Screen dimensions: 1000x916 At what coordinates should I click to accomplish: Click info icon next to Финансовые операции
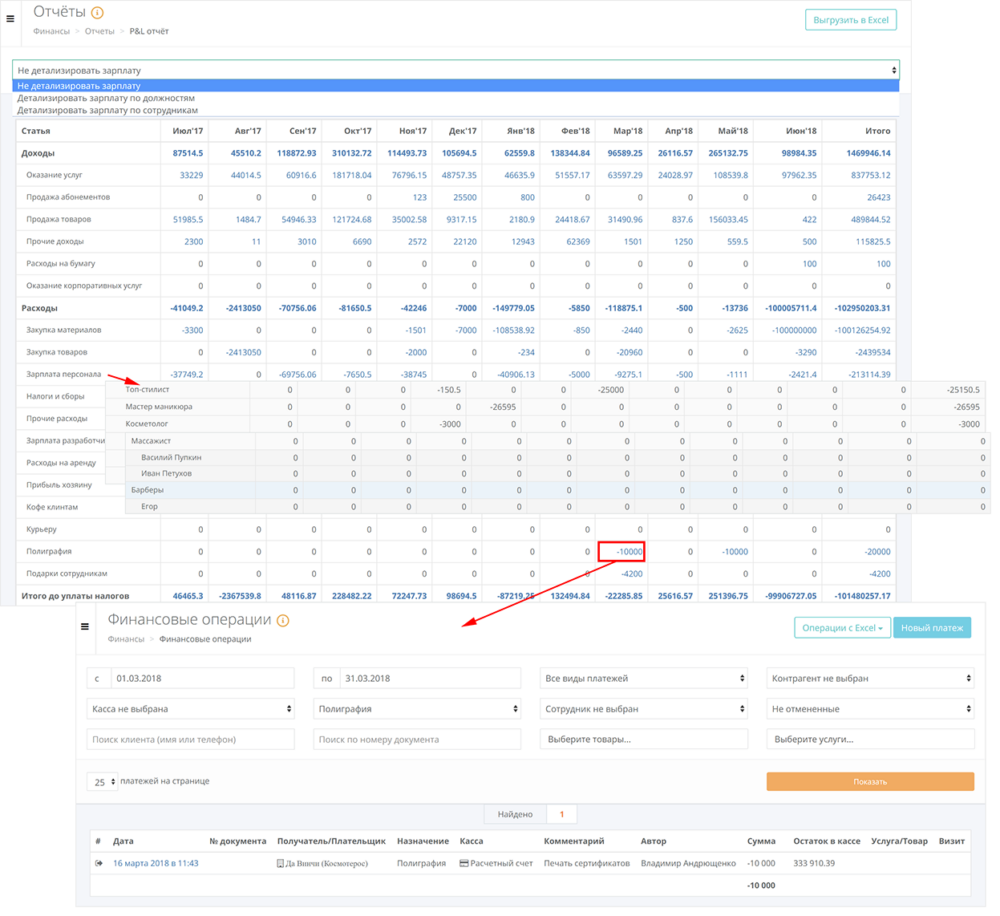(x=283, y=621)
